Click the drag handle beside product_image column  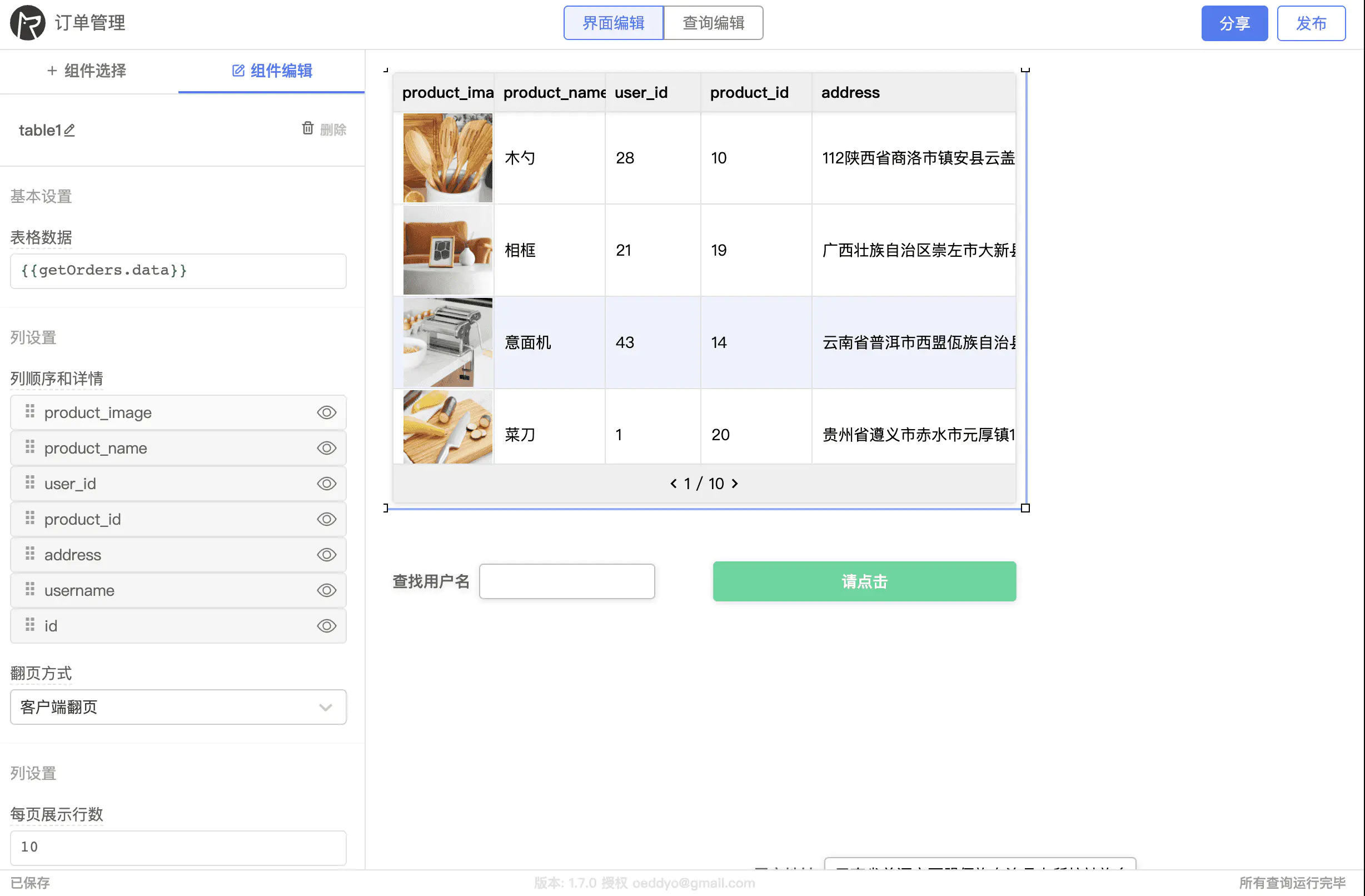pos(31,412)
